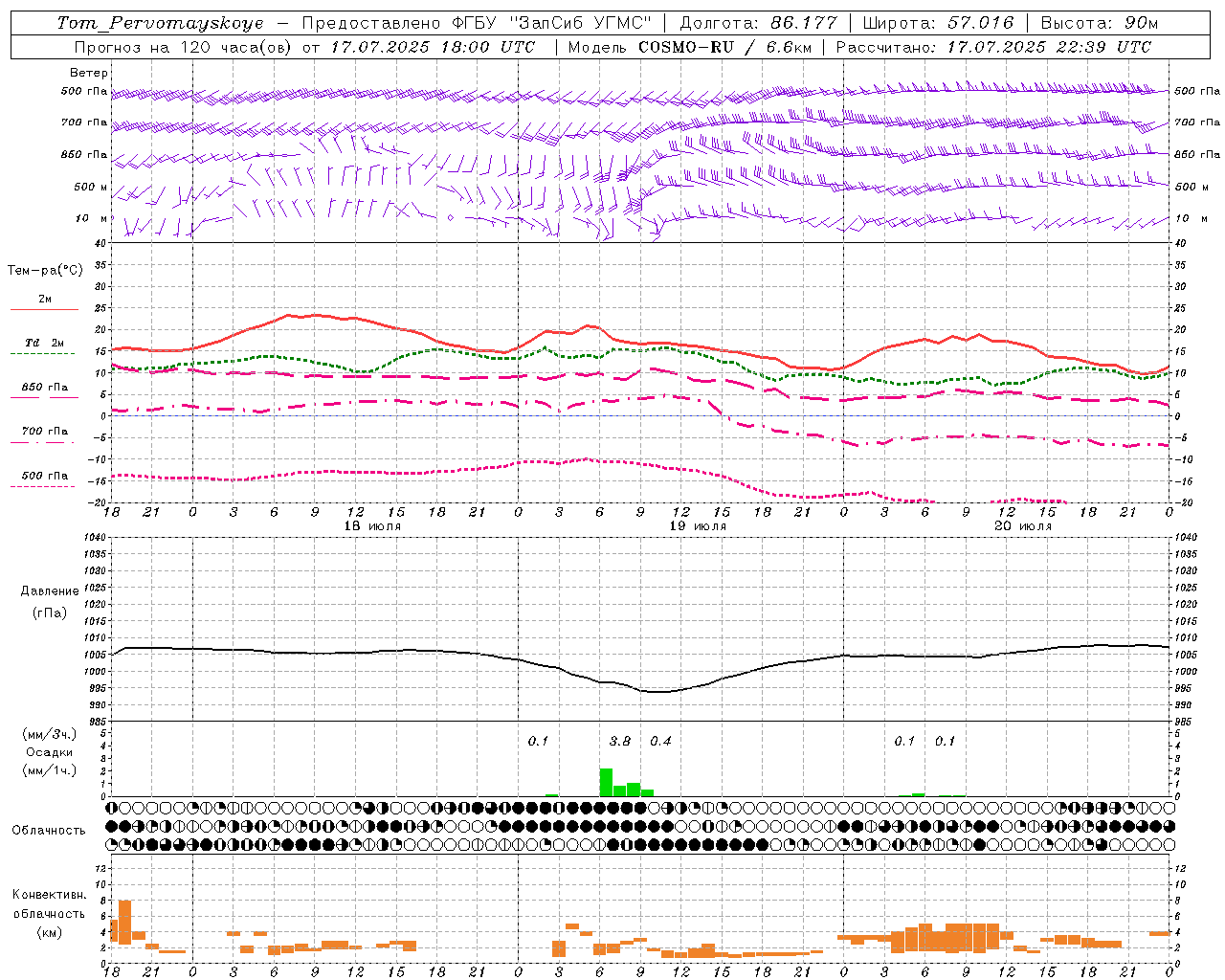The image size is (1225, 980).
Task: Click the start time "17.07.2025 18:00 UTC"
Action: pos(433,47)
